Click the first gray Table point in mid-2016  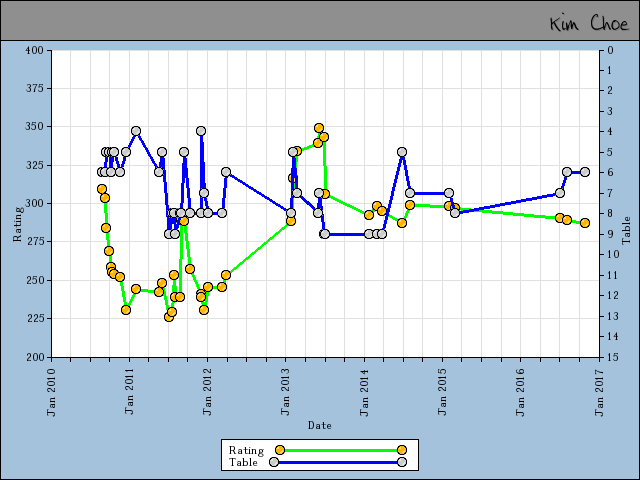(560, 193)
